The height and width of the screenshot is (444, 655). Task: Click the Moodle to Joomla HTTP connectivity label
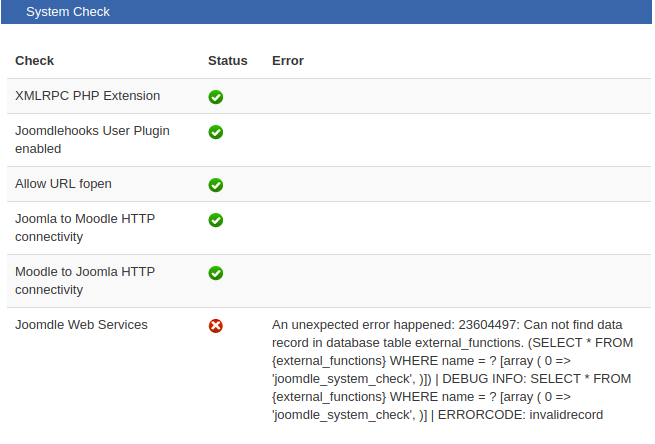(x=85, y=281)
